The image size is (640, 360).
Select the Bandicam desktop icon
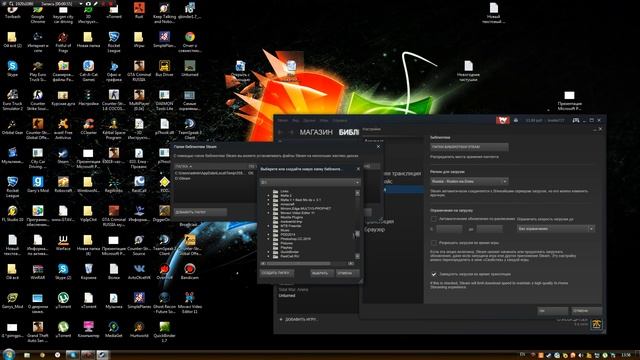(189, 271)
